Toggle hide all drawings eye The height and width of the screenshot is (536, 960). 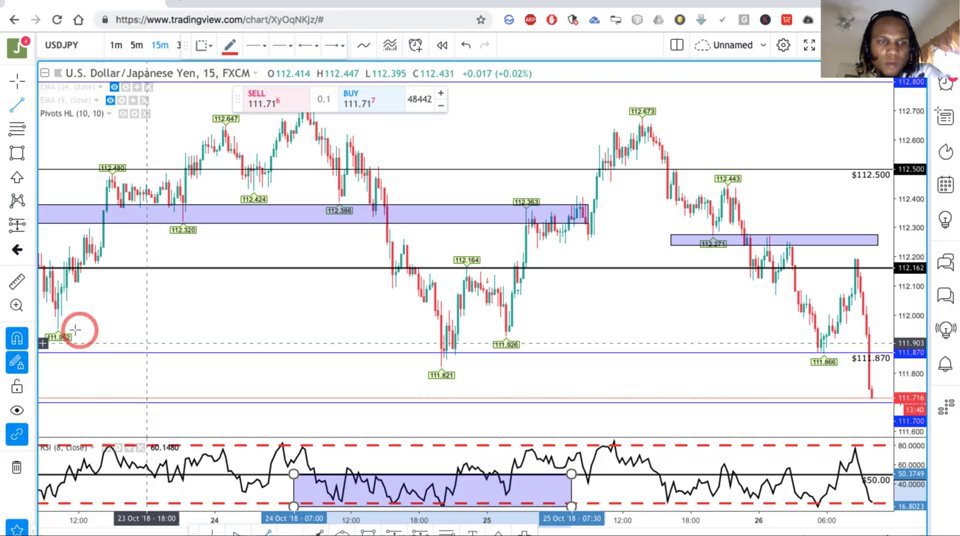pyautogui.click(x=17, y=410)
